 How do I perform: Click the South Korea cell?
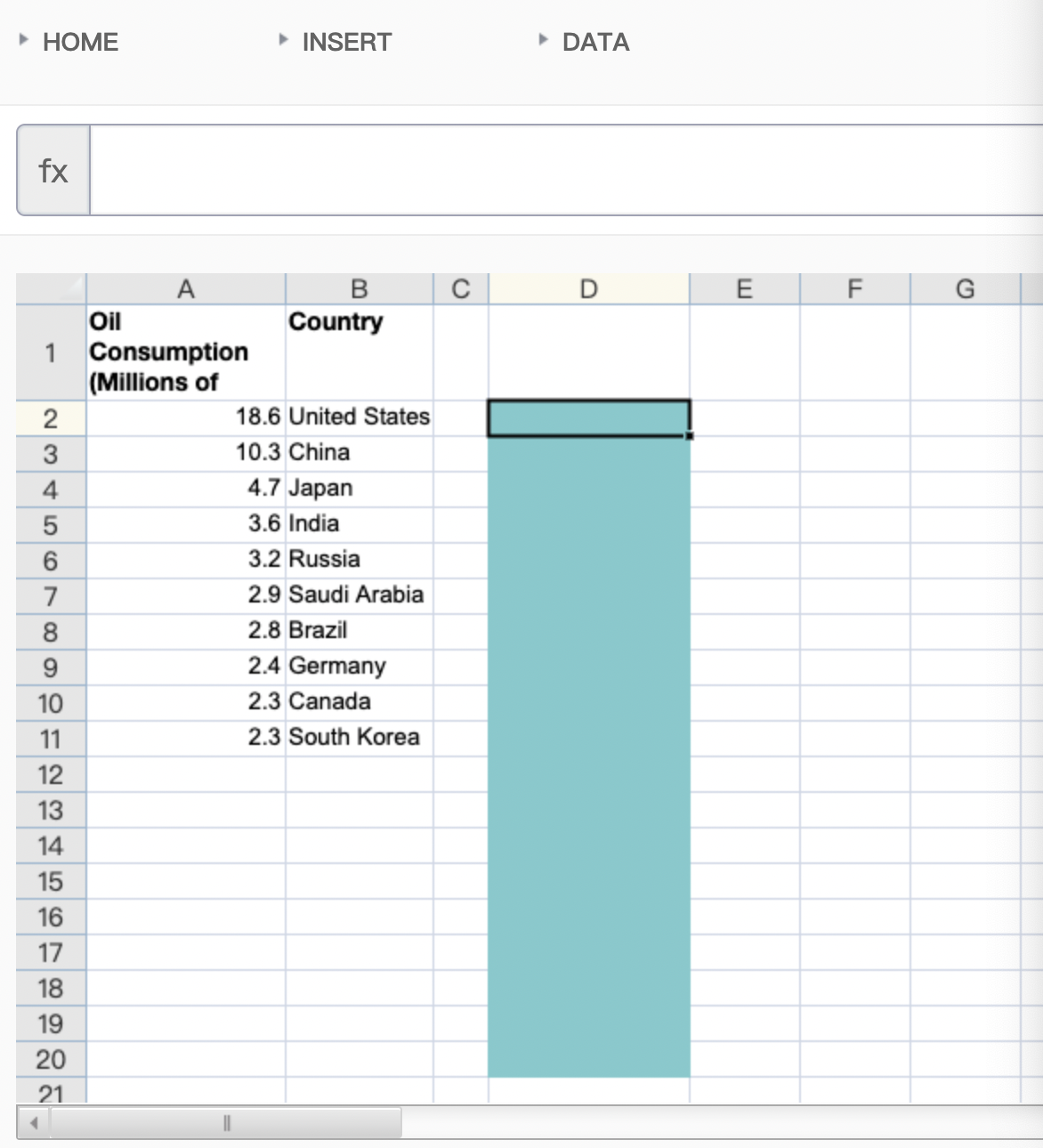360,739
